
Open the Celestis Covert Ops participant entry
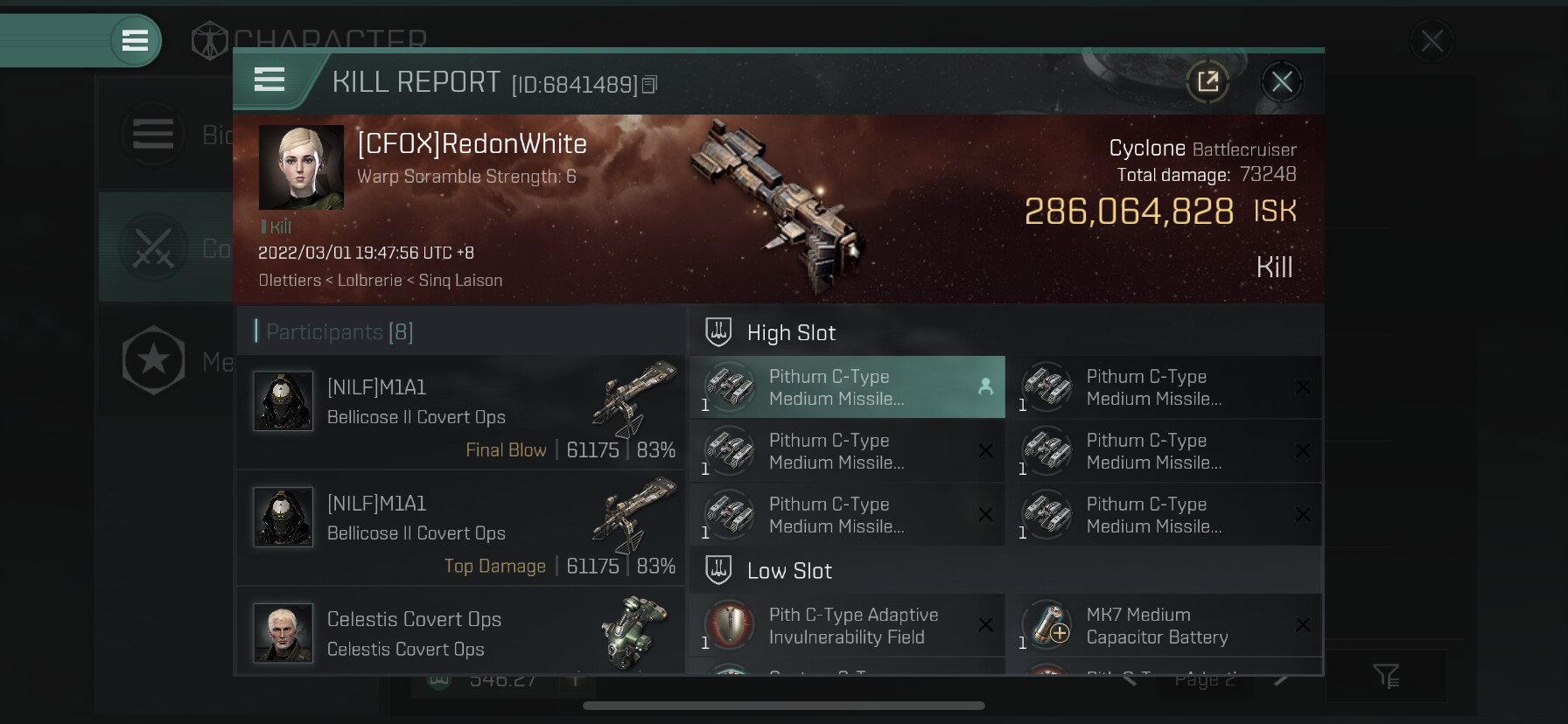[461, 631]
